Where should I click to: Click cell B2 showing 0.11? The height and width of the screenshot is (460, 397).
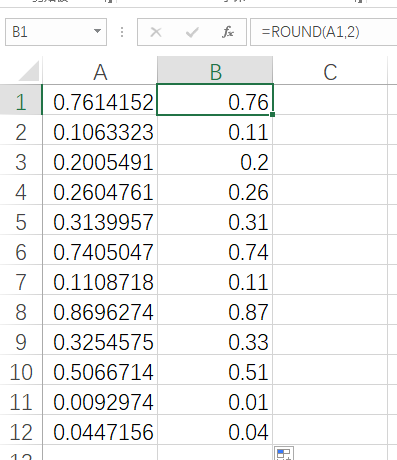click(215, 130)
